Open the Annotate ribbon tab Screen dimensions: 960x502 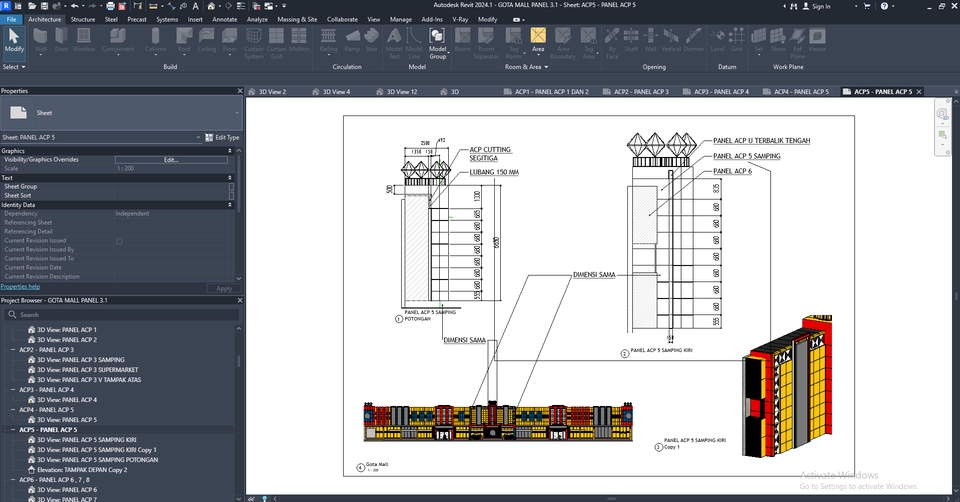224,19
